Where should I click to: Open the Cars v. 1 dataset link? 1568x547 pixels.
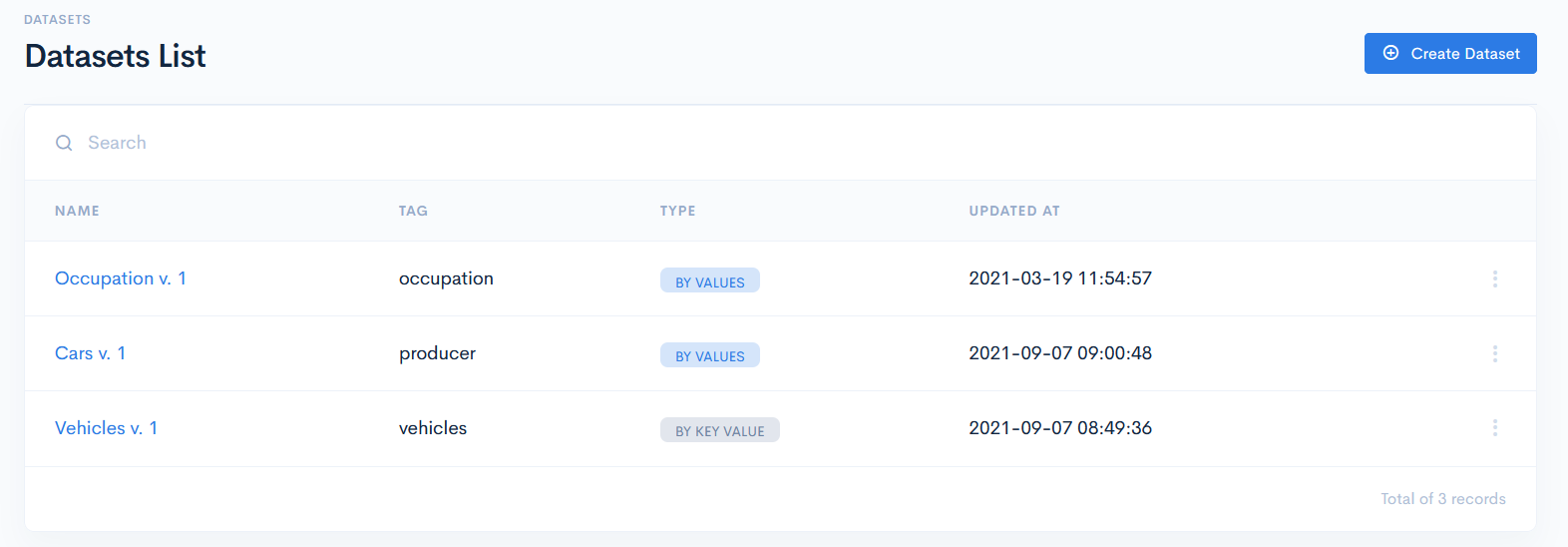(90, 353)
